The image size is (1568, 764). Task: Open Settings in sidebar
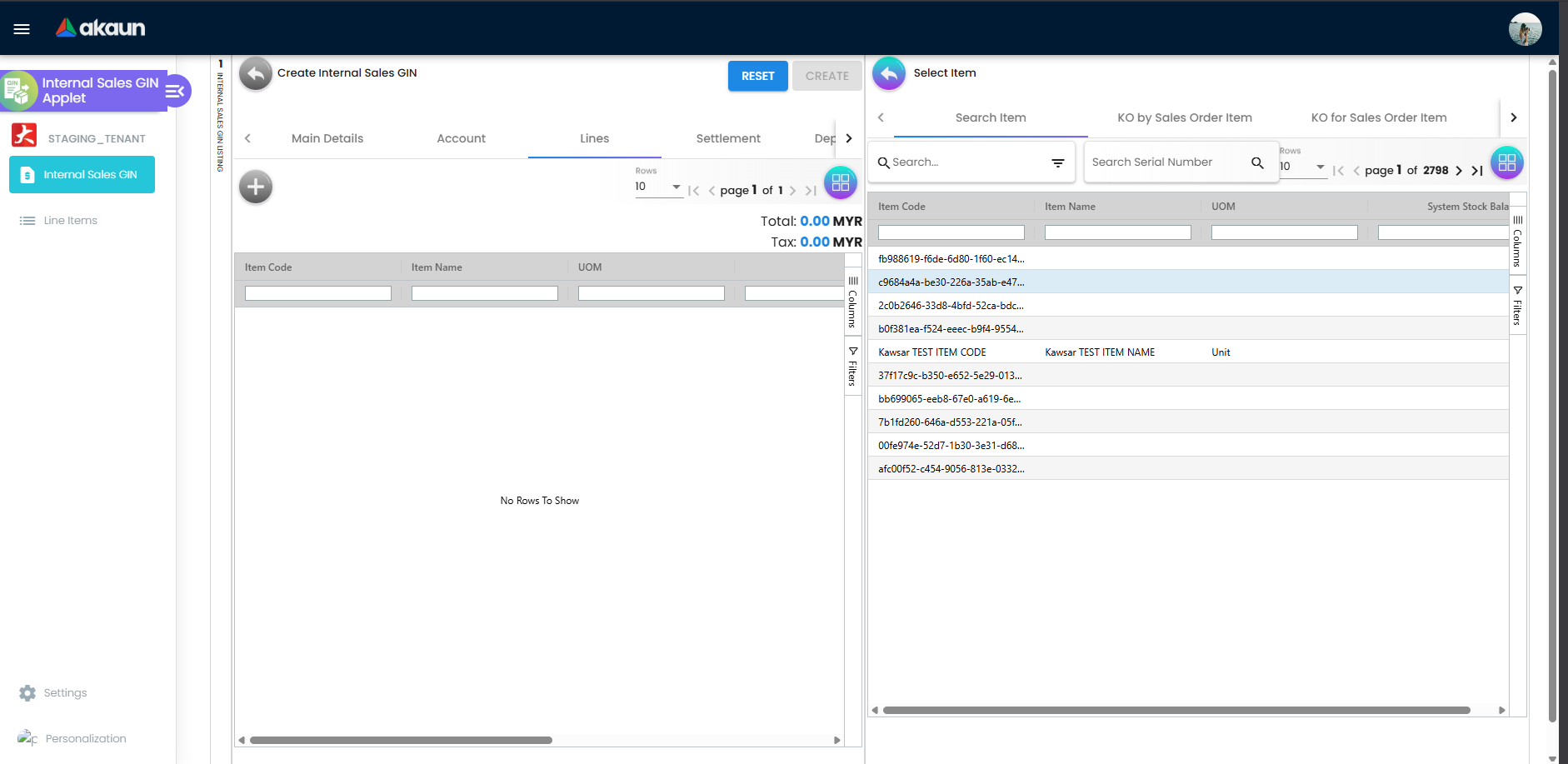[53, 693]
